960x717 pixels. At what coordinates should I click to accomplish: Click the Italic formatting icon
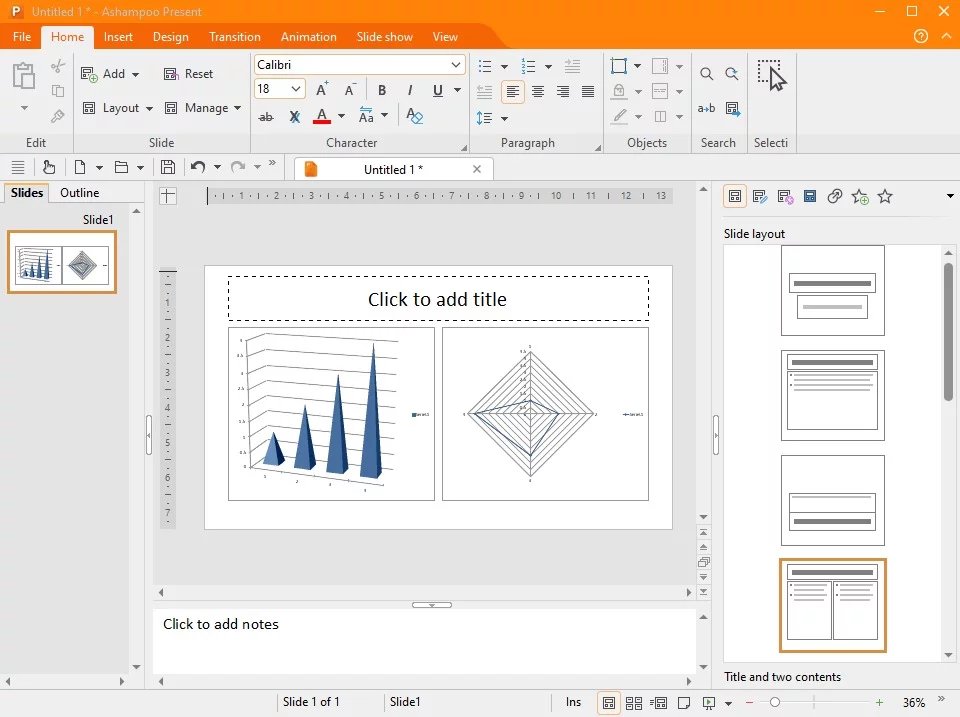(409, 91)
